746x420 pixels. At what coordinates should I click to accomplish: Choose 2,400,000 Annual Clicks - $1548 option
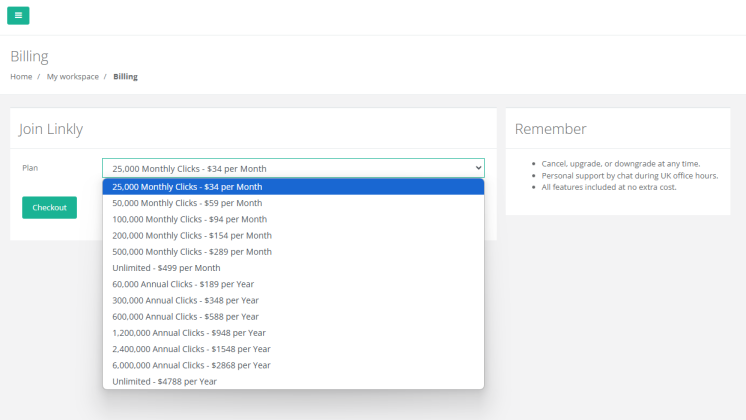pyautogui.click(x=191, y=349)
